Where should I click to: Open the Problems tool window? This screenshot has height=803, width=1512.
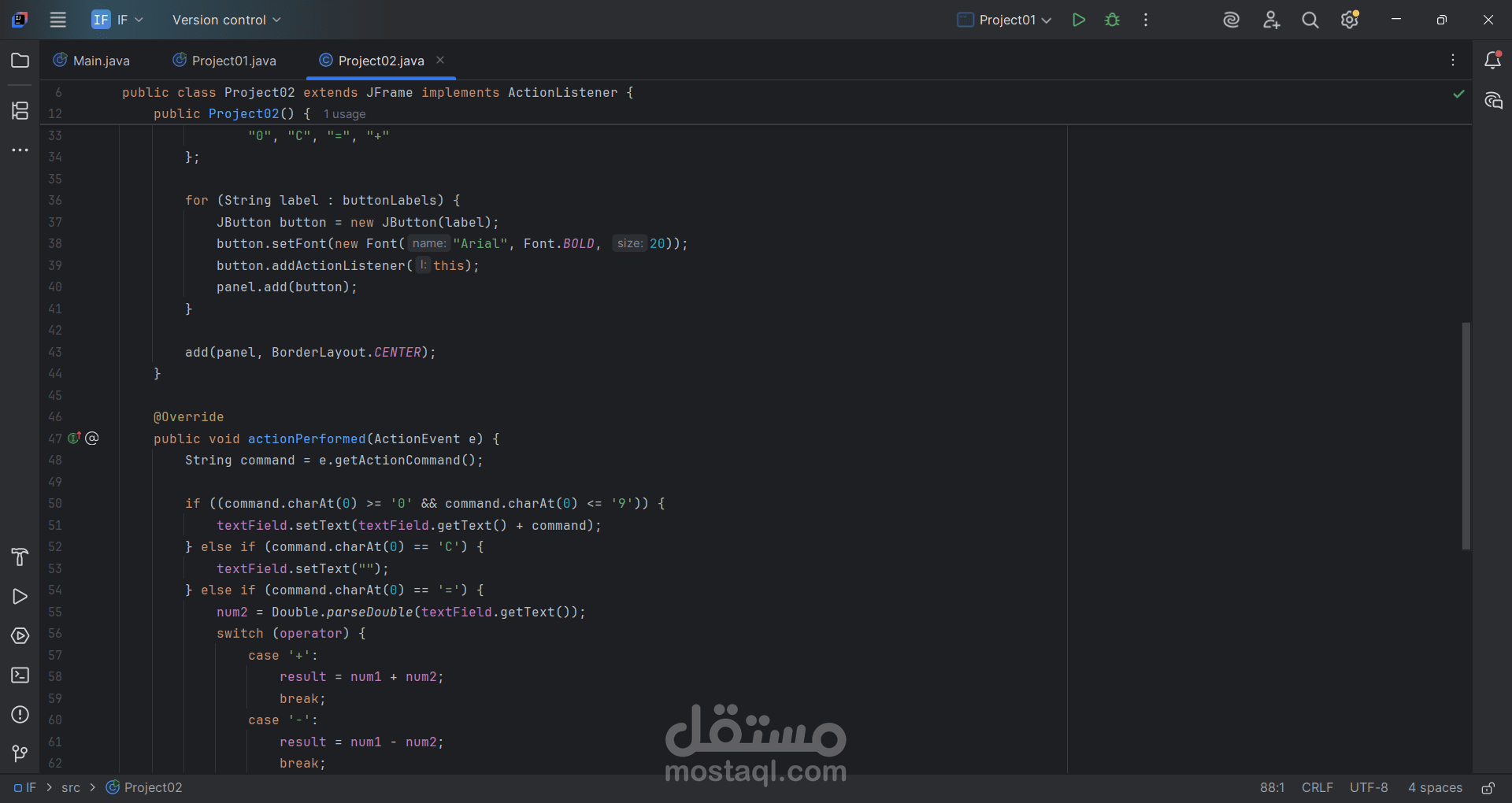20,715
